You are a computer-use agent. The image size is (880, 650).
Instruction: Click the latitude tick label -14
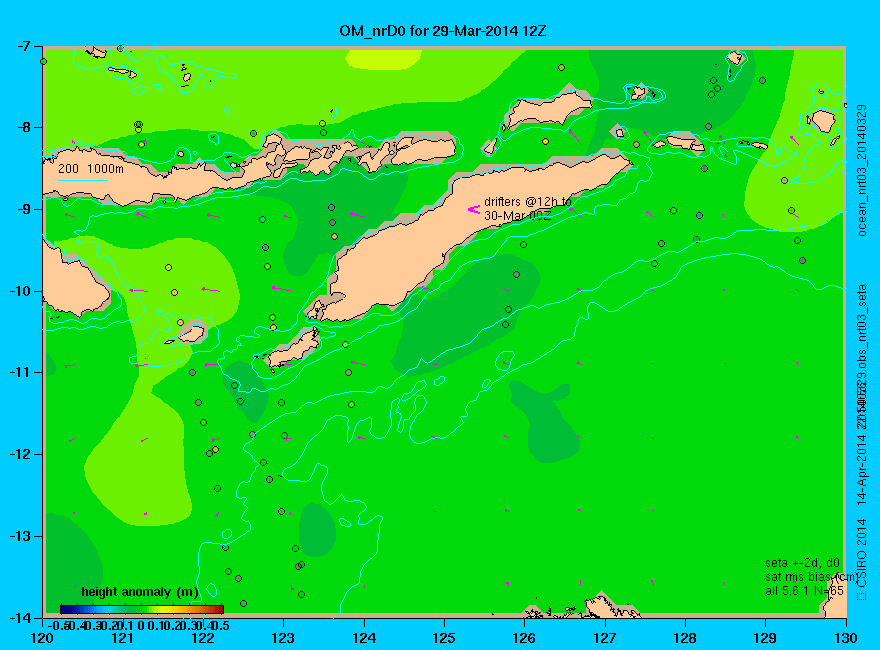22,617
